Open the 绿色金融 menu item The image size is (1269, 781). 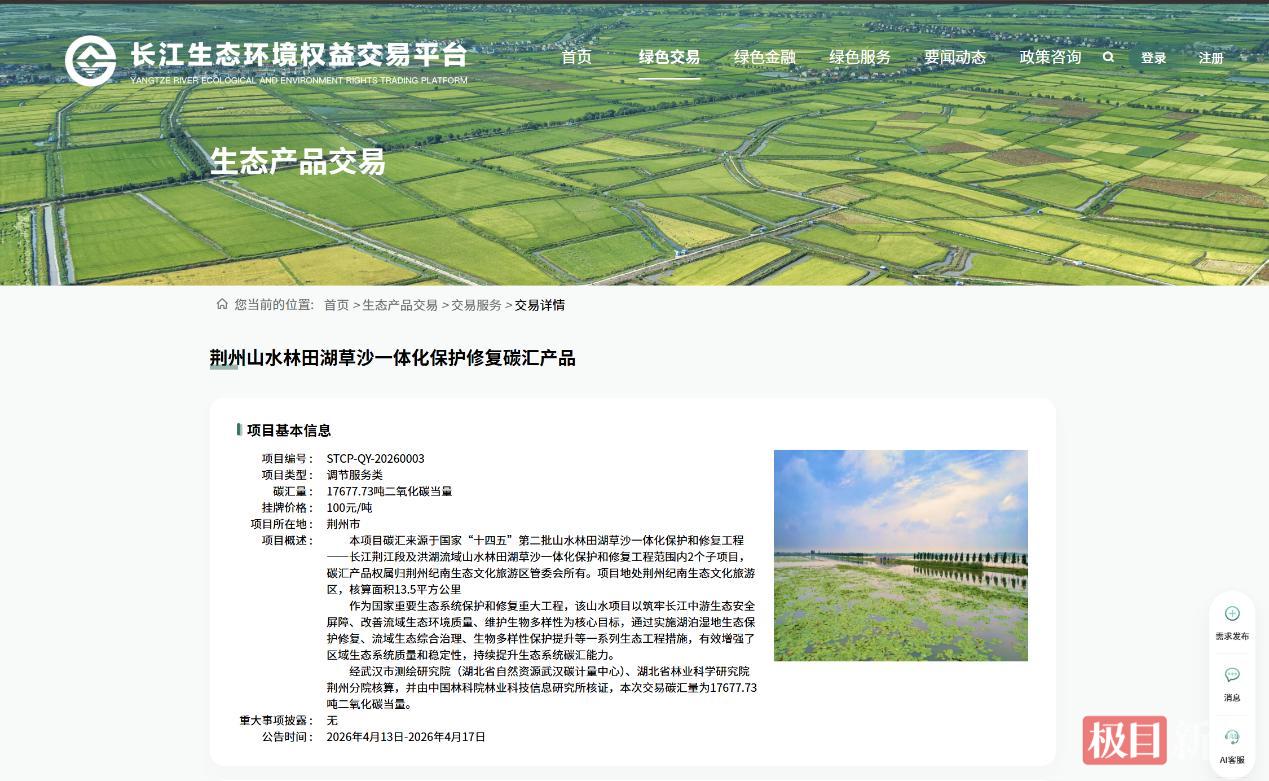[765, 57]
